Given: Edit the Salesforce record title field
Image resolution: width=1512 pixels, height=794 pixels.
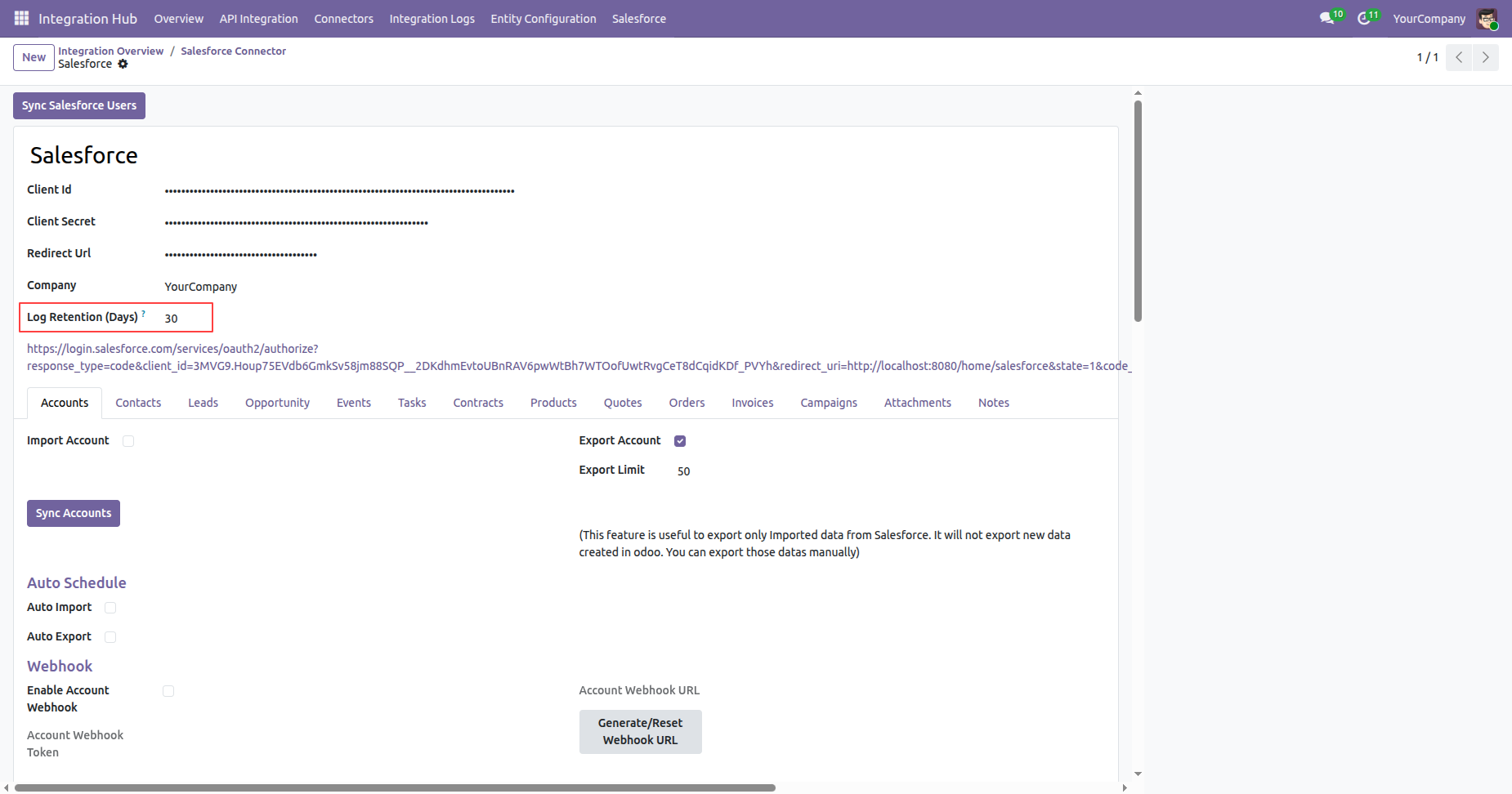Looking at the screenshot, I should coord(83,155).
